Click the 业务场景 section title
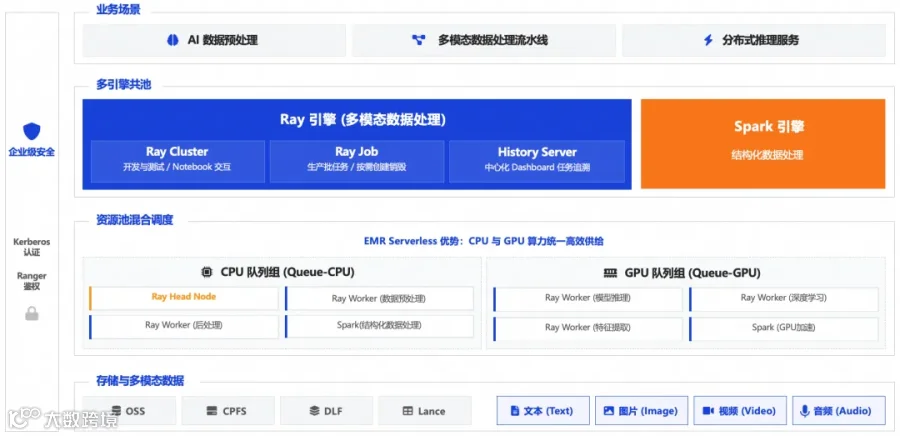 (x=118, y=10)
